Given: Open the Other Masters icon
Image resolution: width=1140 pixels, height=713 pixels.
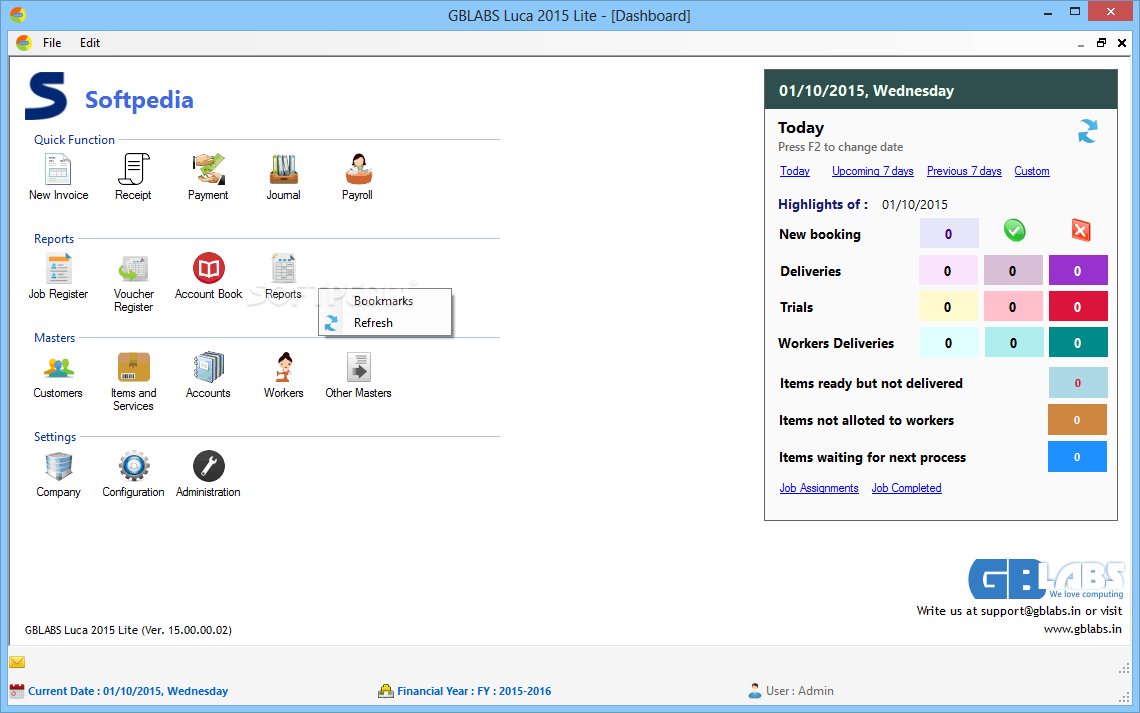Looking at the screenshot, I should (358, 375).
